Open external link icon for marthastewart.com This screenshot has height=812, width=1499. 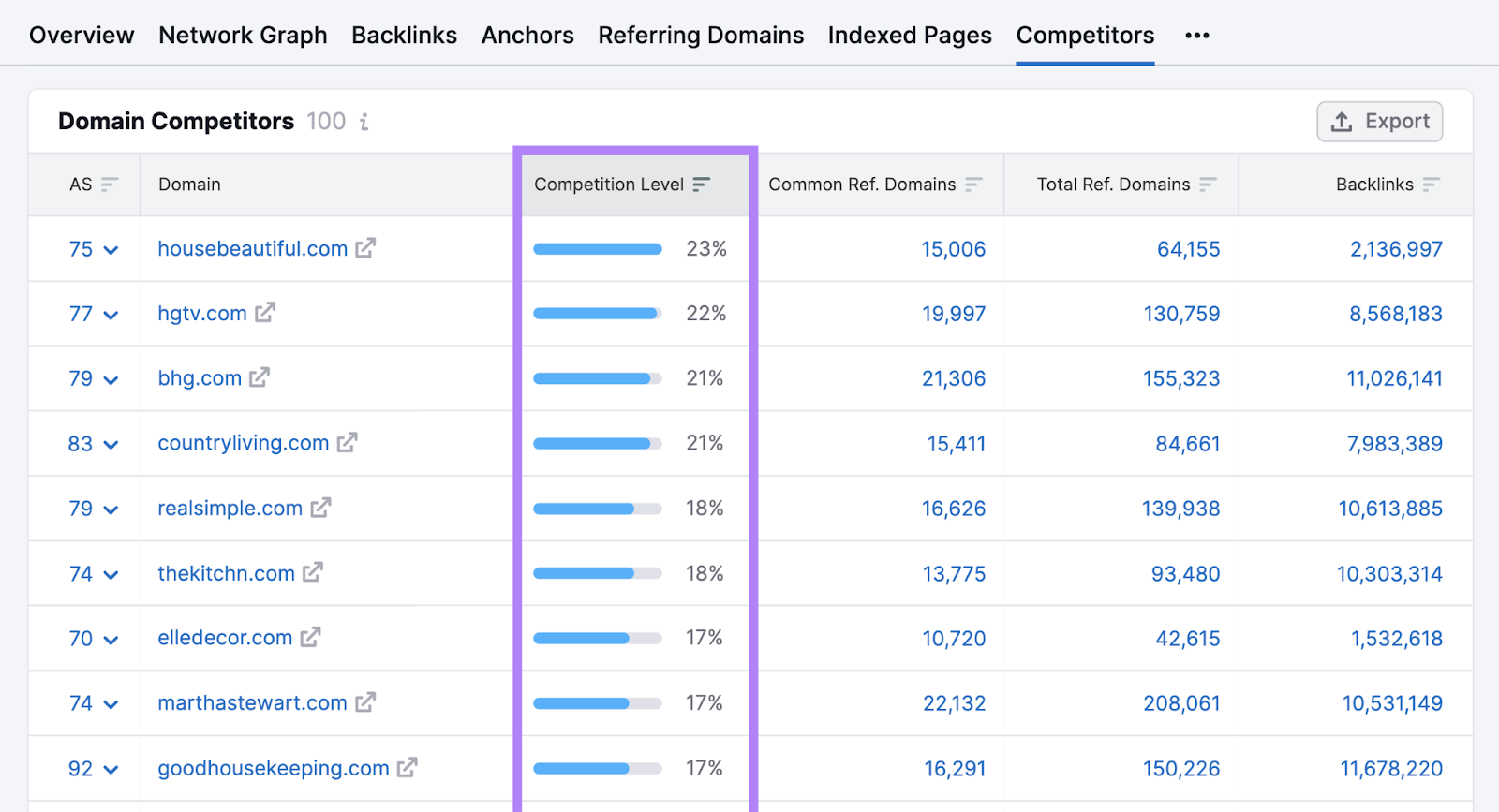coord(365,702)
